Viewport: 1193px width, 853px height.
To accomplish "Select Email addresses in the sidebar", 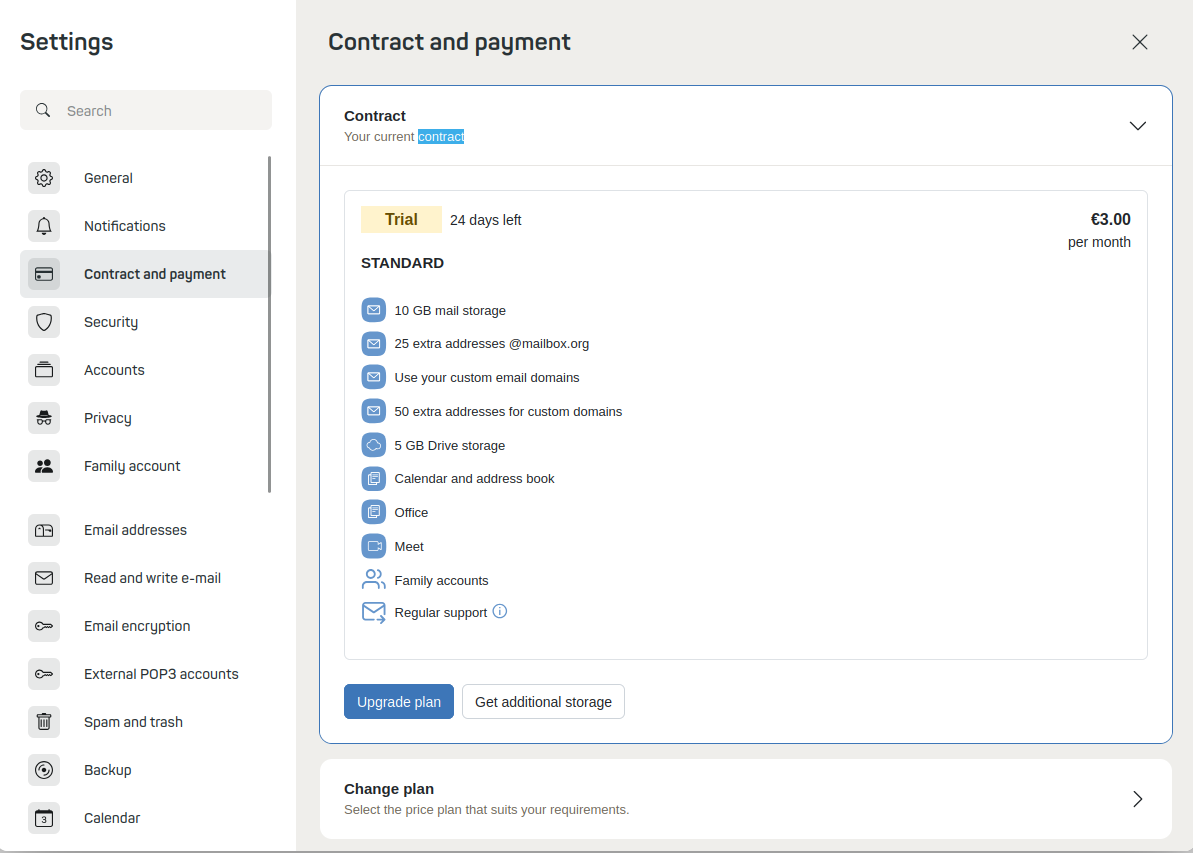I will 135,530.
